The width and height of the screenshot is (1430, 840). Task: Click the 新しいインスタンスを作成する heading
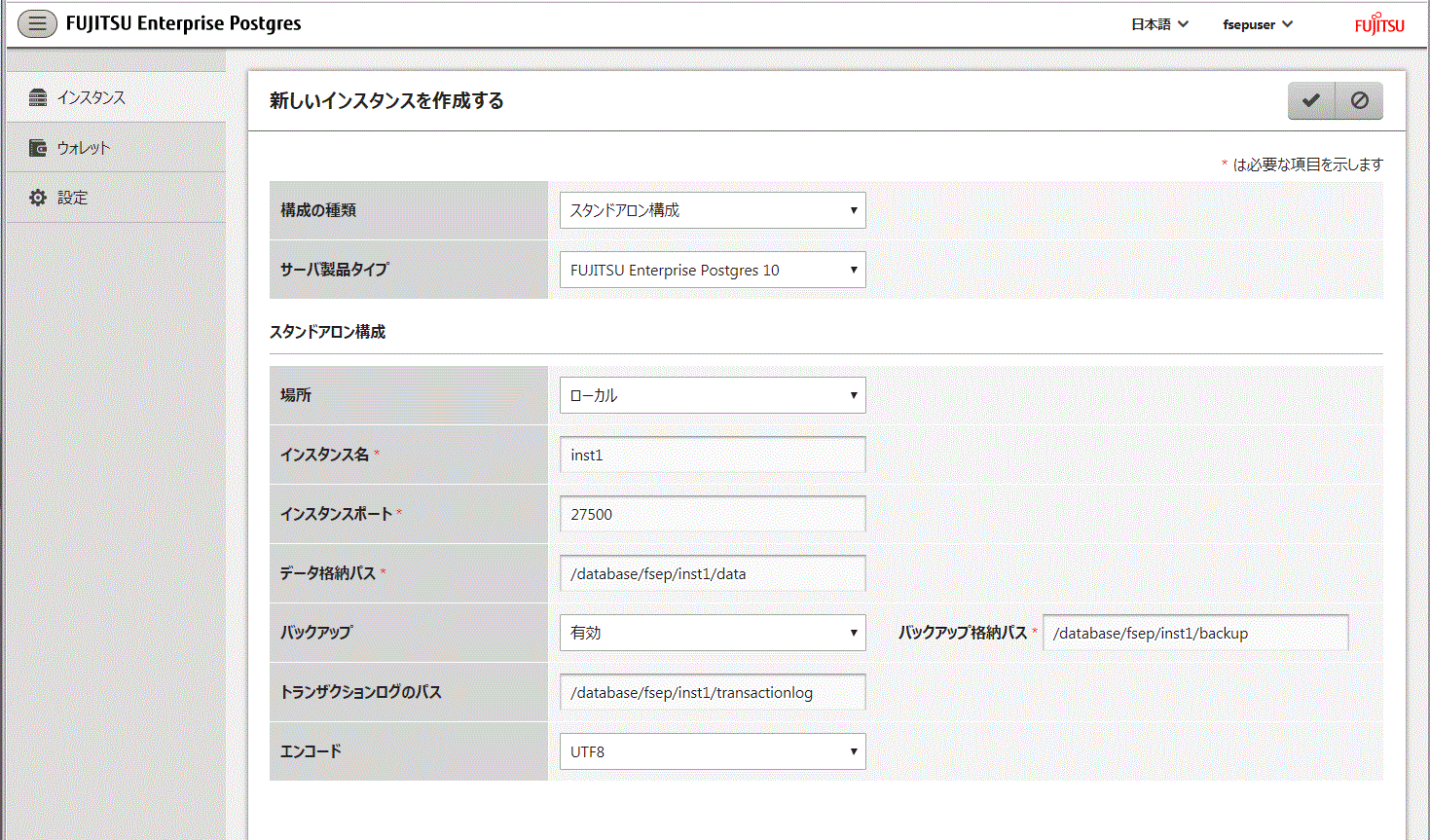coord(386,100)
